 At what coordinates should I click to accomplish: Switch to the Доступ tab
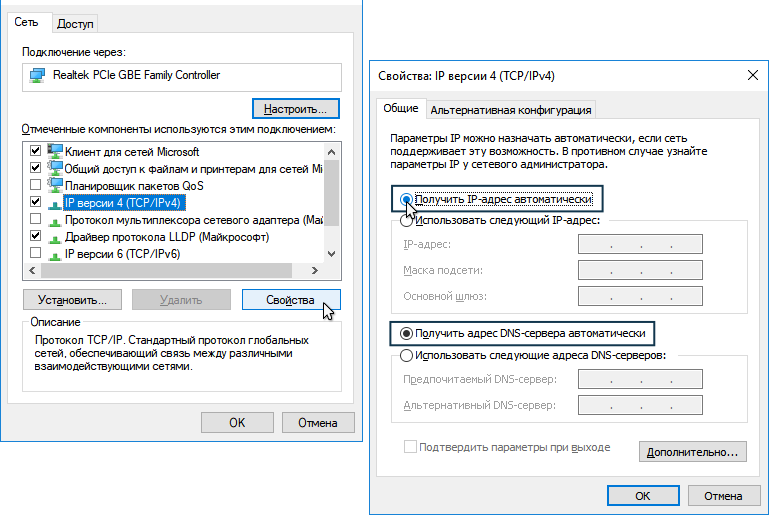coord(76,23)
